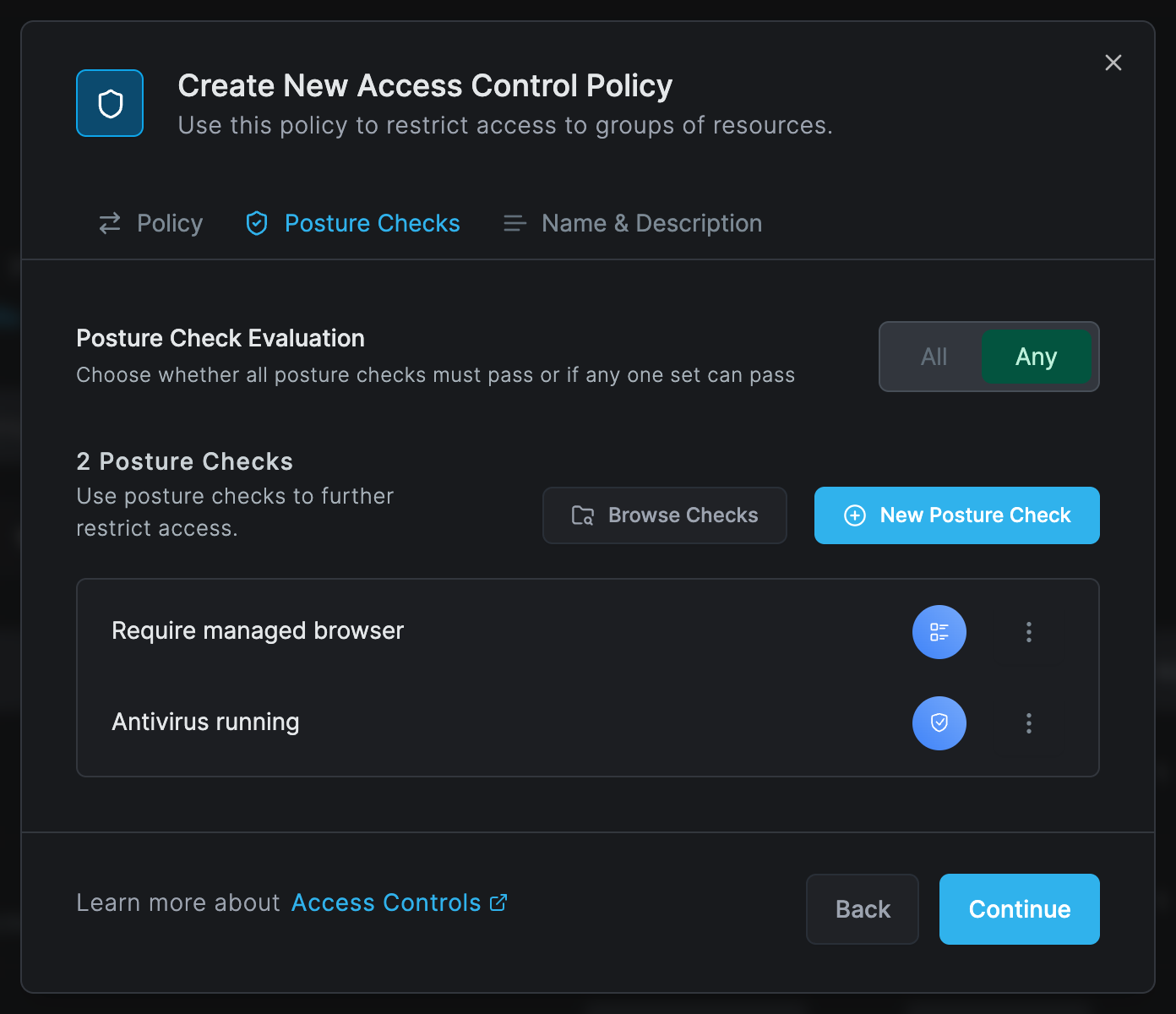
Task: Open the three-dot menu for Require managed browser
Action: (1029, 632)
